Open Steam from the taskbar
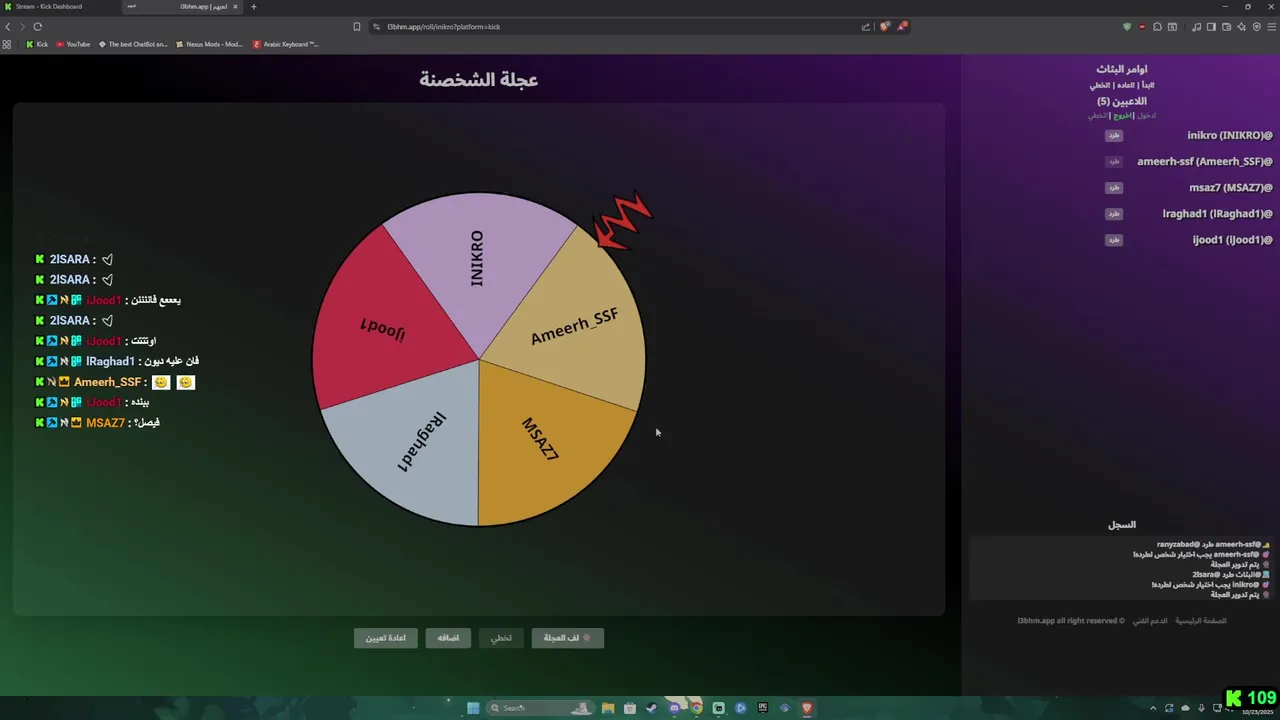The height and width of the screenshot is (720, 1280). (x=652, y=708)
